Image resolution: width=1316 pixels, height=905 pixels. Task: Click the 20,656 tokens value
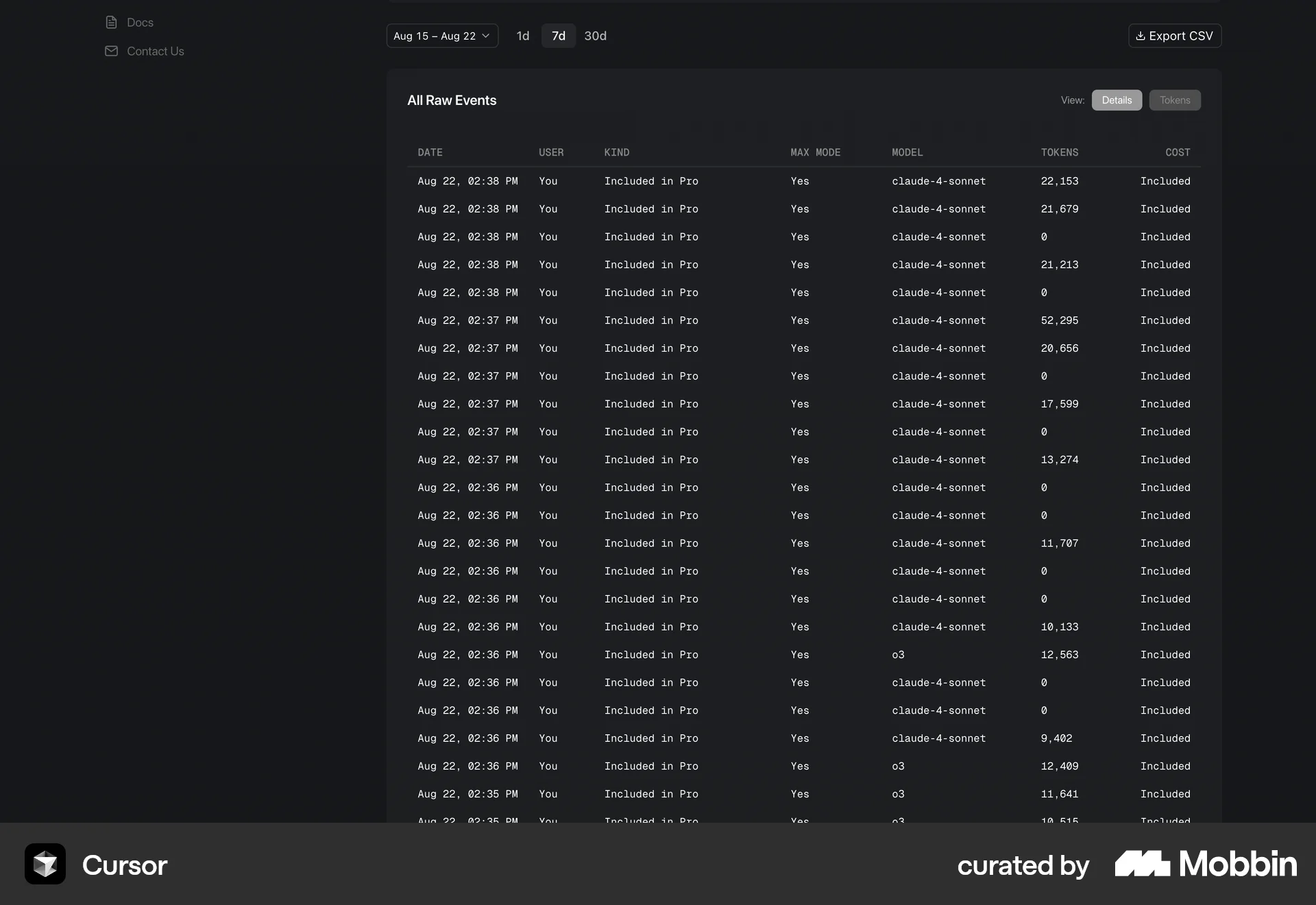click(x=1059, y=348)
